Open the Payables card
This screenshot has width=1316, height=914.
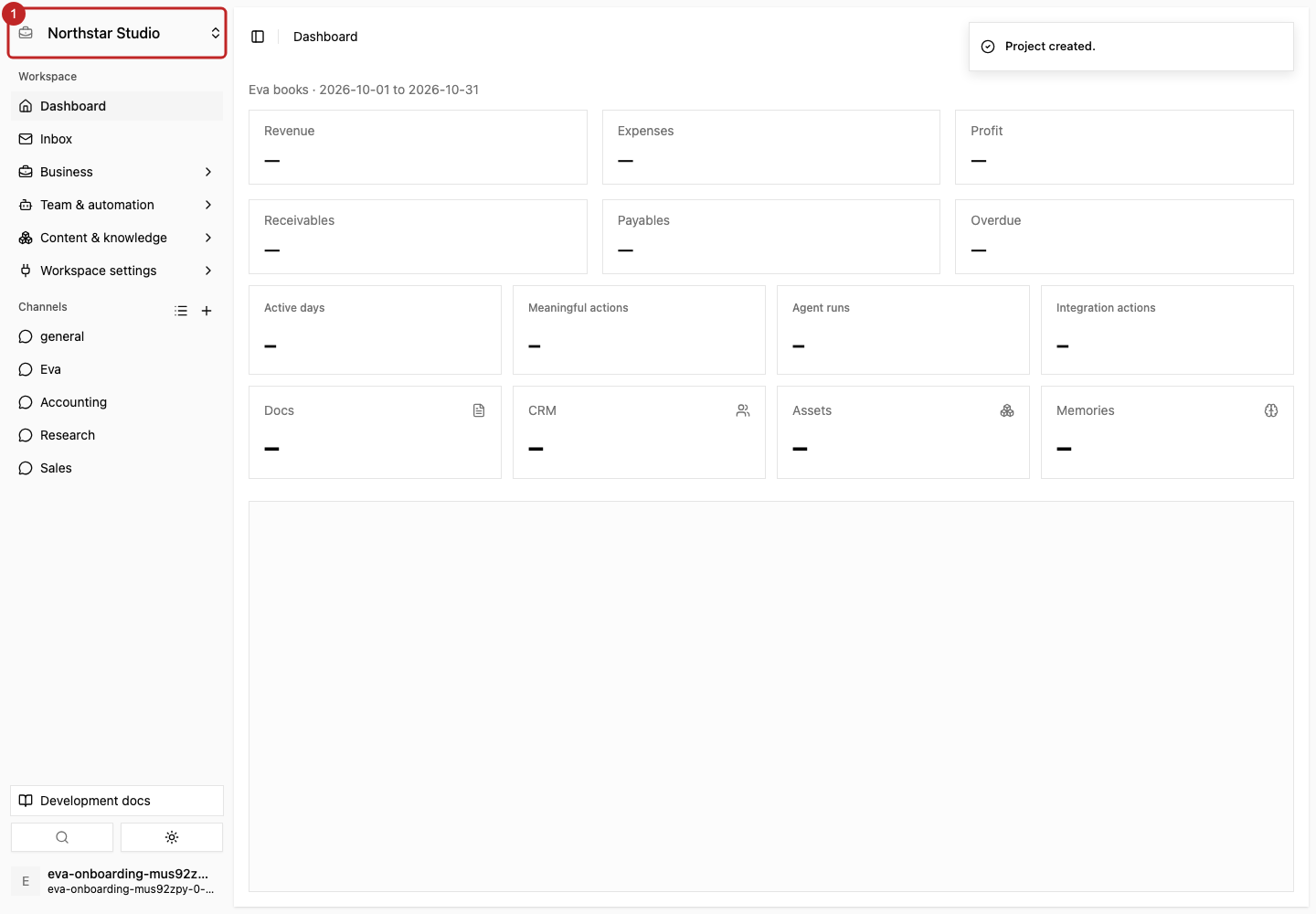point(771,237)
